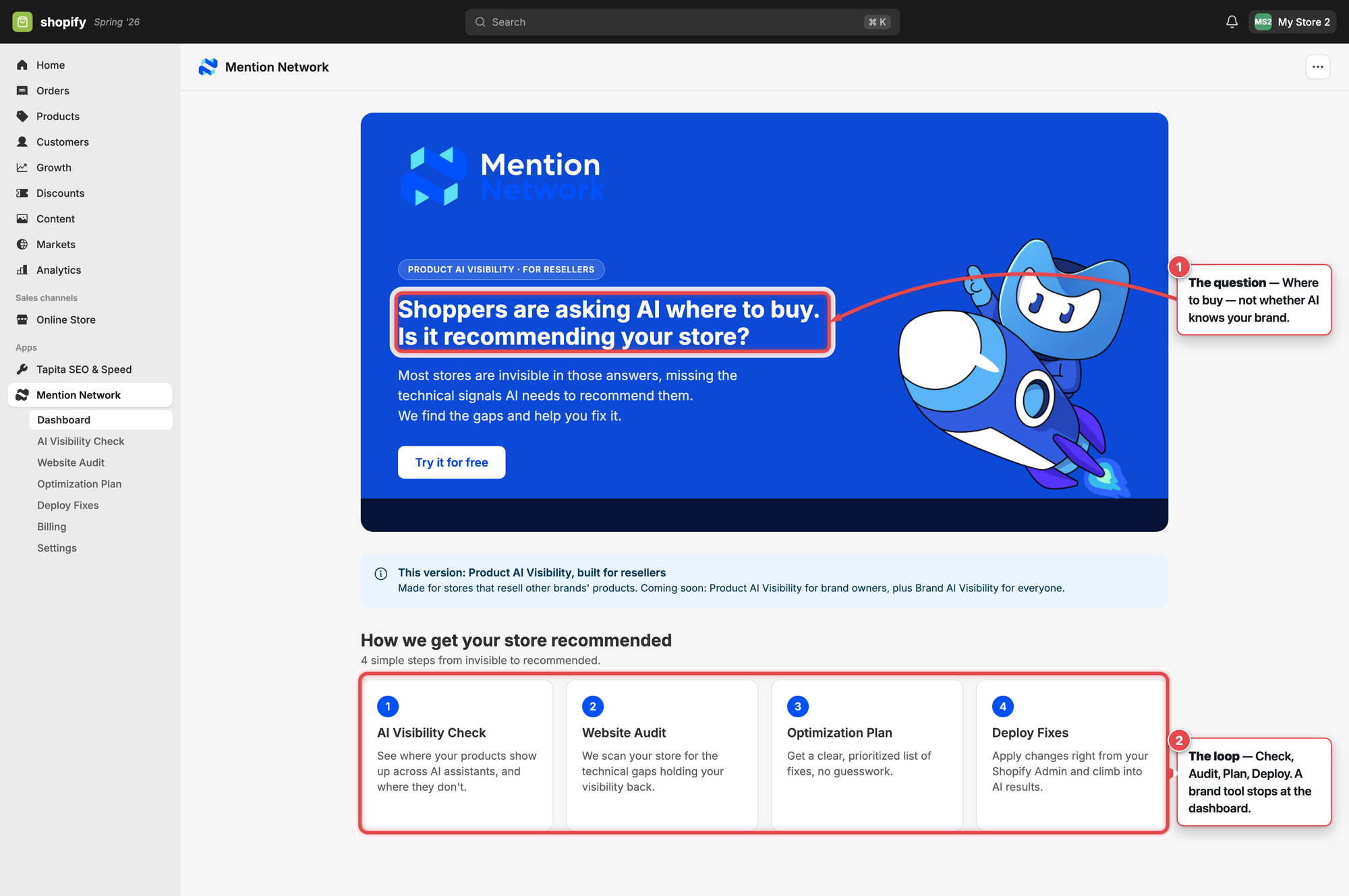This screenshot has width=1349, height=896.
Task: Open Discounts in the sidebar
Action: click(x=90, y=193)
